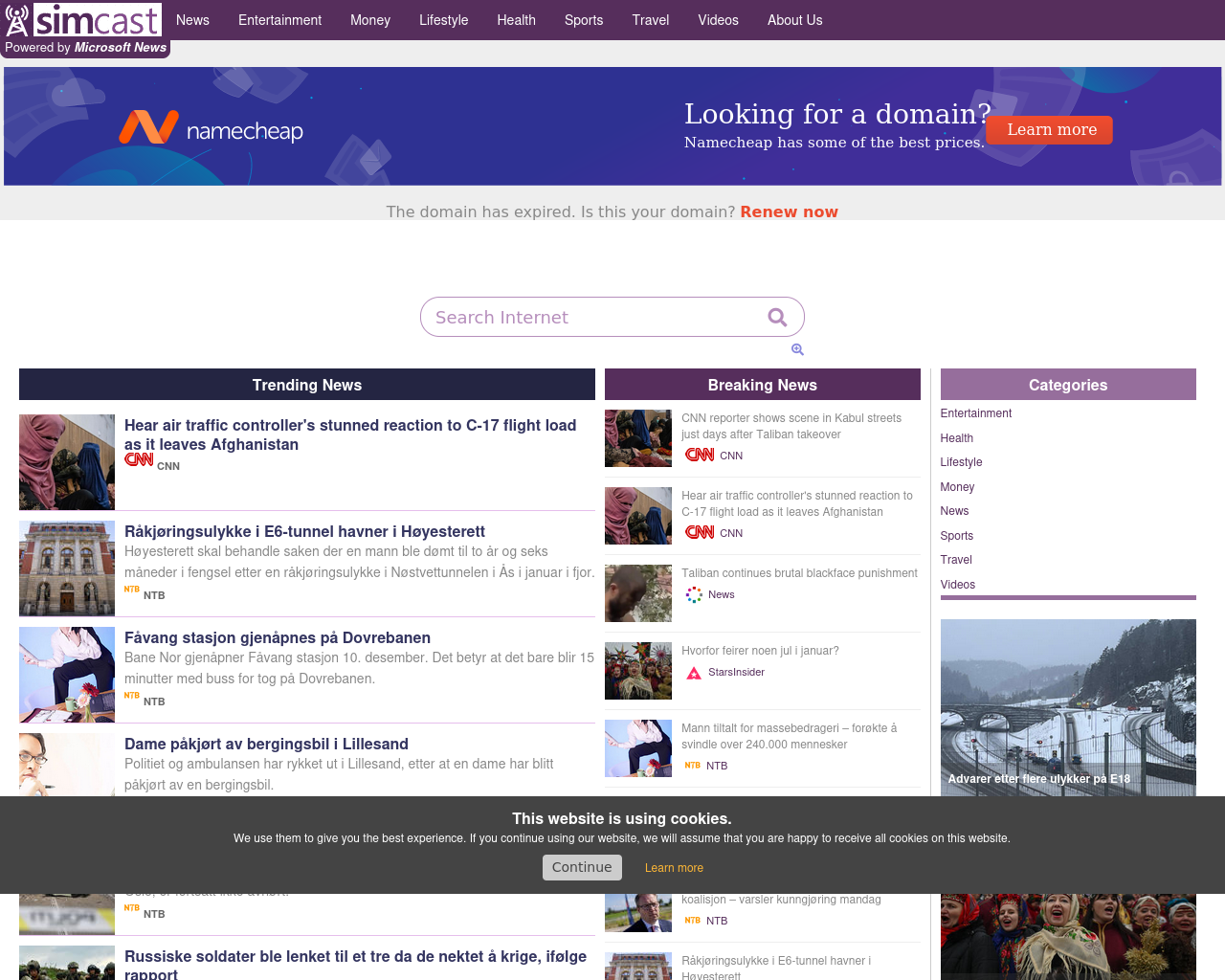Viewport: 1225px width, 980px height.
Task: Open Russiske soldater ble lenket headline
Action: [355, 965]
